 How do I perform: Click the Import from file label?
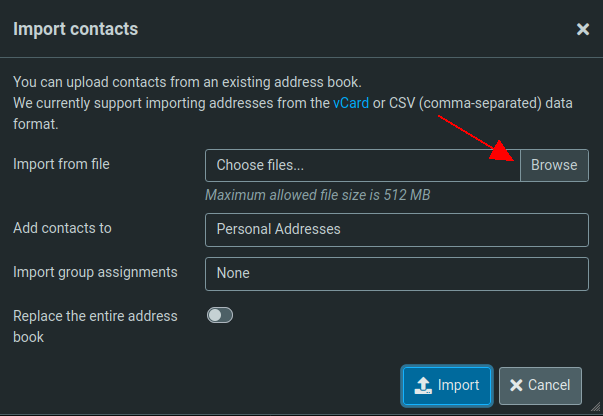coord(61,163)
